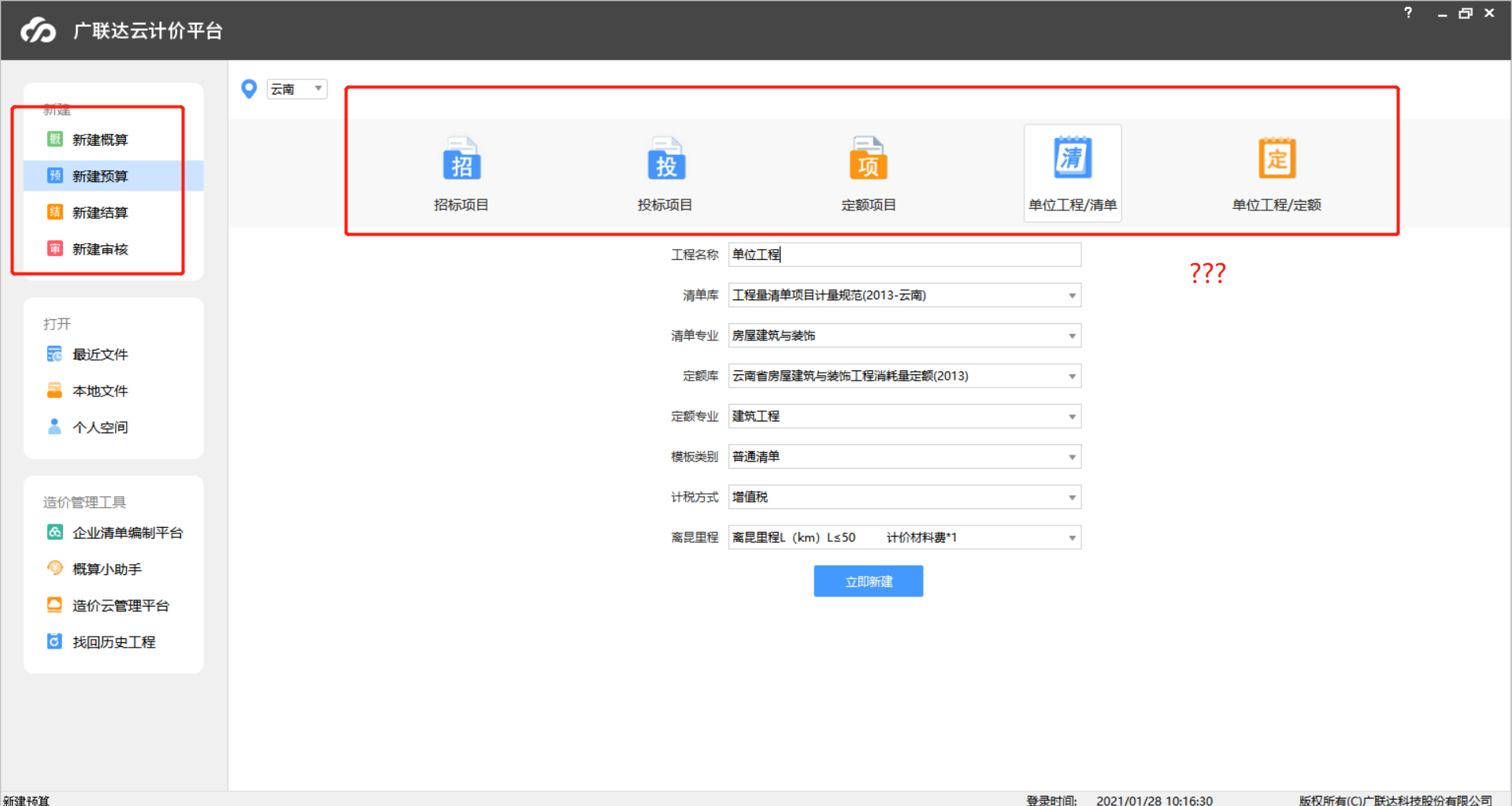Expand the 清单专业 dropdown
This screenshot has width=1512, height=806.
pos(1072,336)
